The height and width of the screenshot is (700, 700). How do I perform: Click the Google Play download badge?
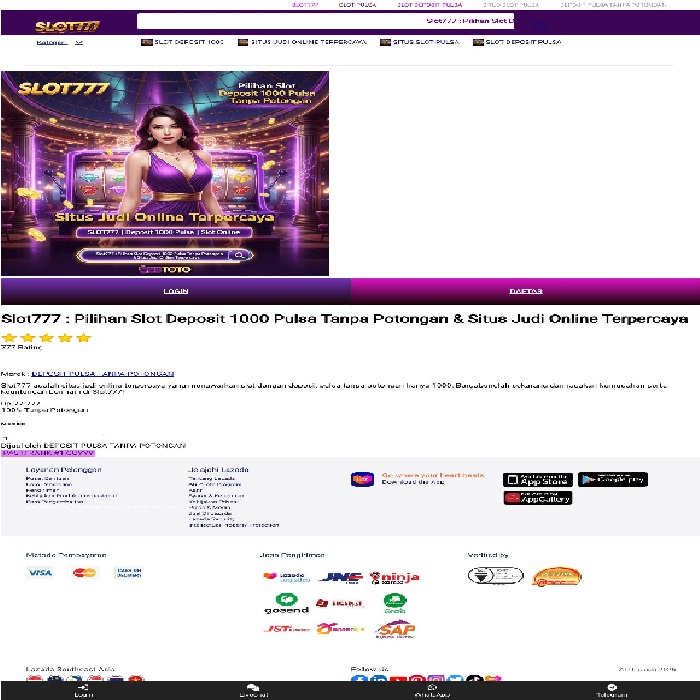coord(613,479)
